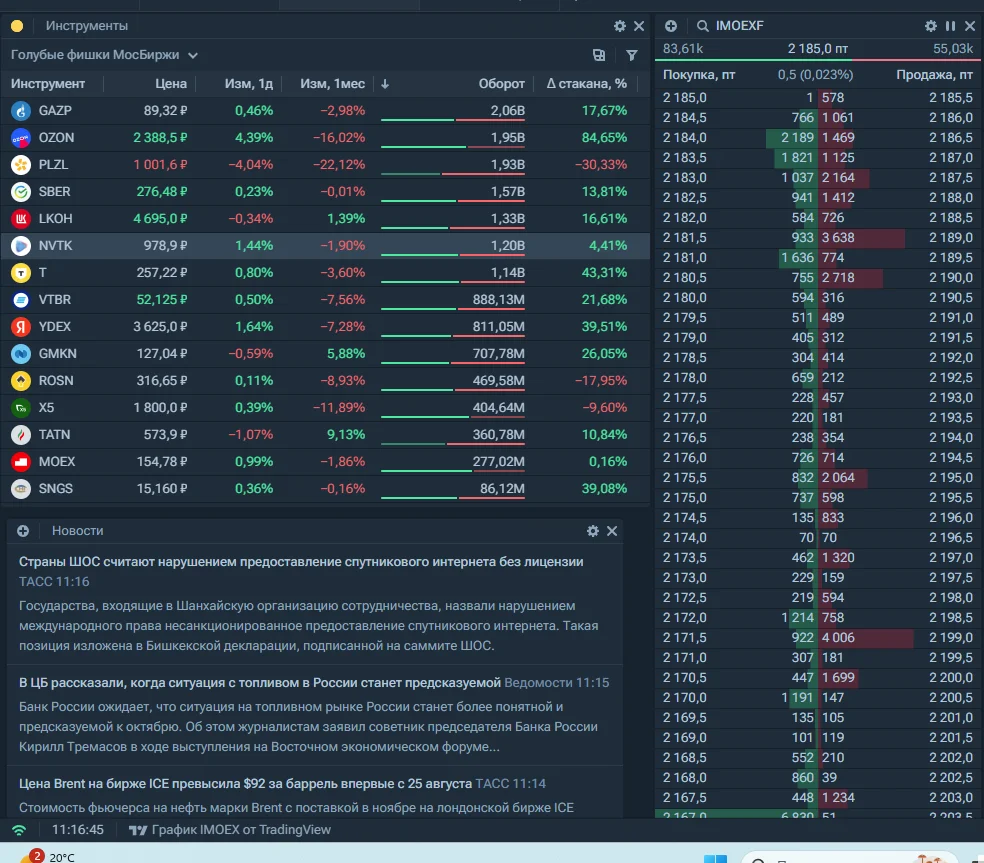Click ask volume 4 006 at 2 199,0
Screen dimensions: 984x863
point(838,638)
